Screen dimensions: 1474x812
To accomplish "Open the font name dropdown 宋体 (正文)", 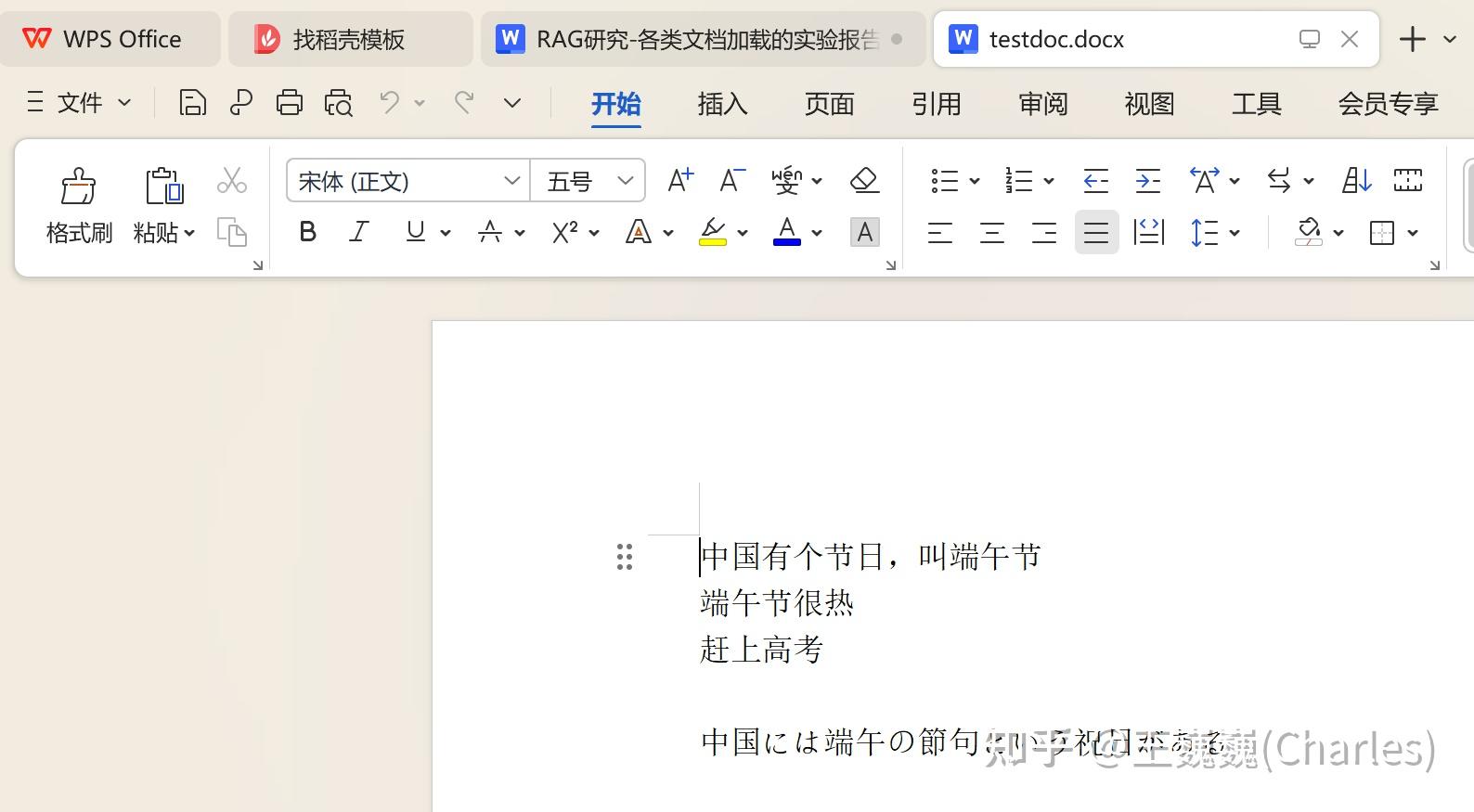I will (511, 180).
